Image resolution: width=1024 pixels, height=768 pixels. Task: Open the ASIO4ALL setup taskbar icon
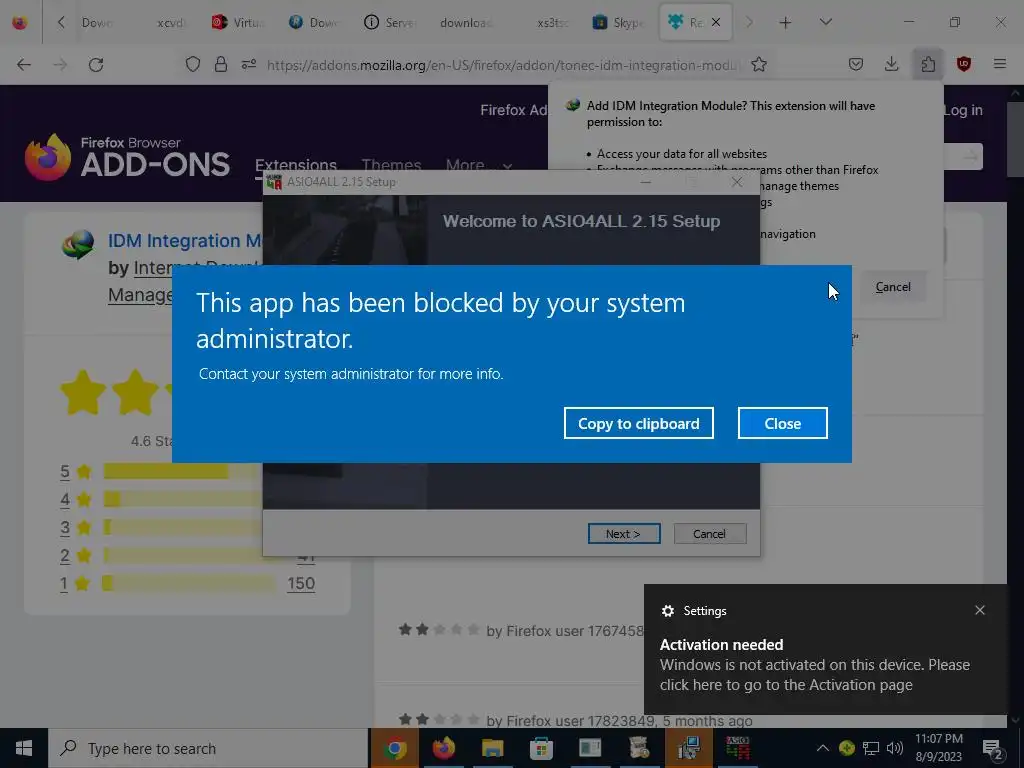(x=737, y=748)
